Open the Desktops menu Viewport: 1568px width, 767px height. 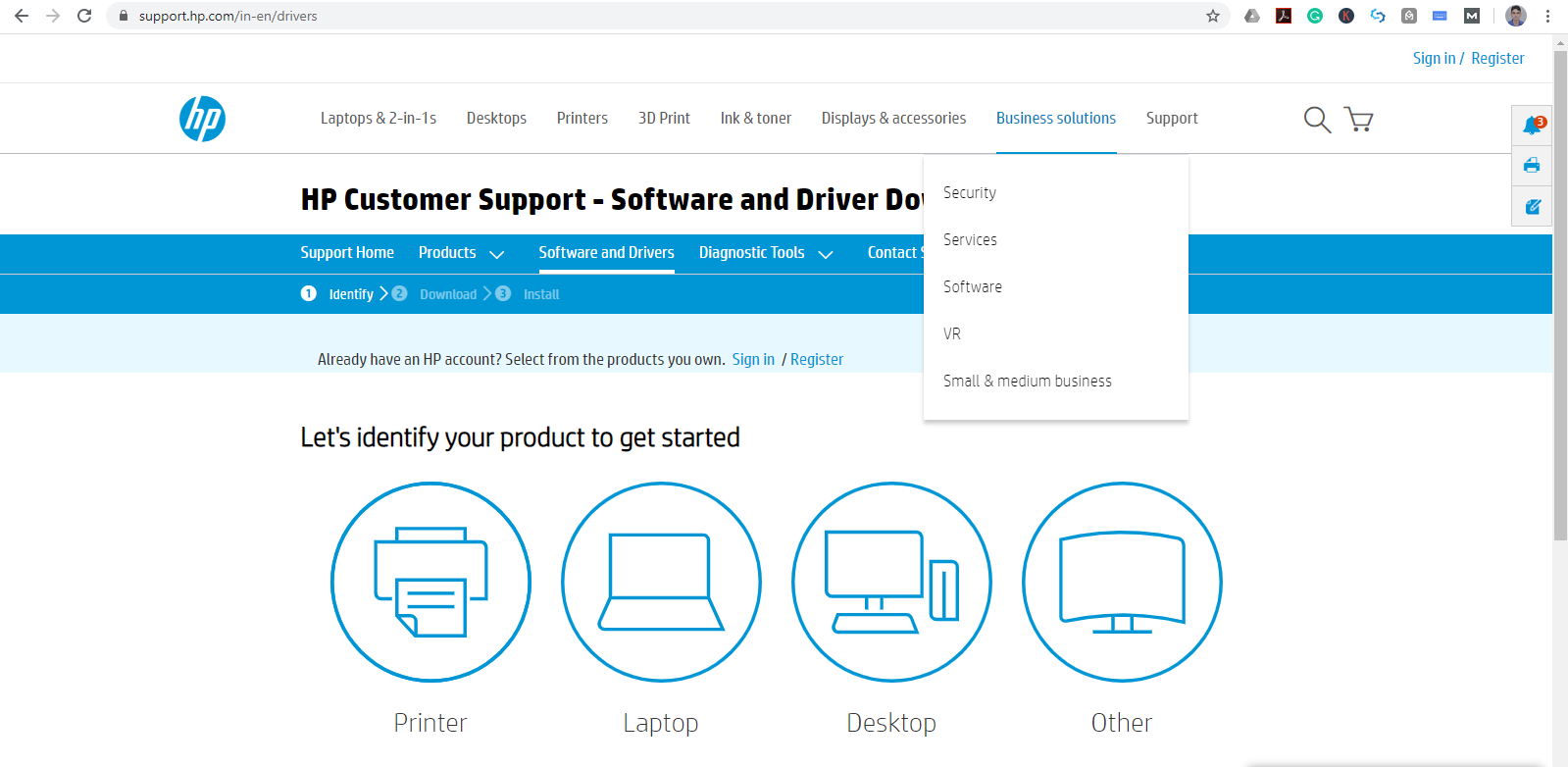[x=496, y=118]
